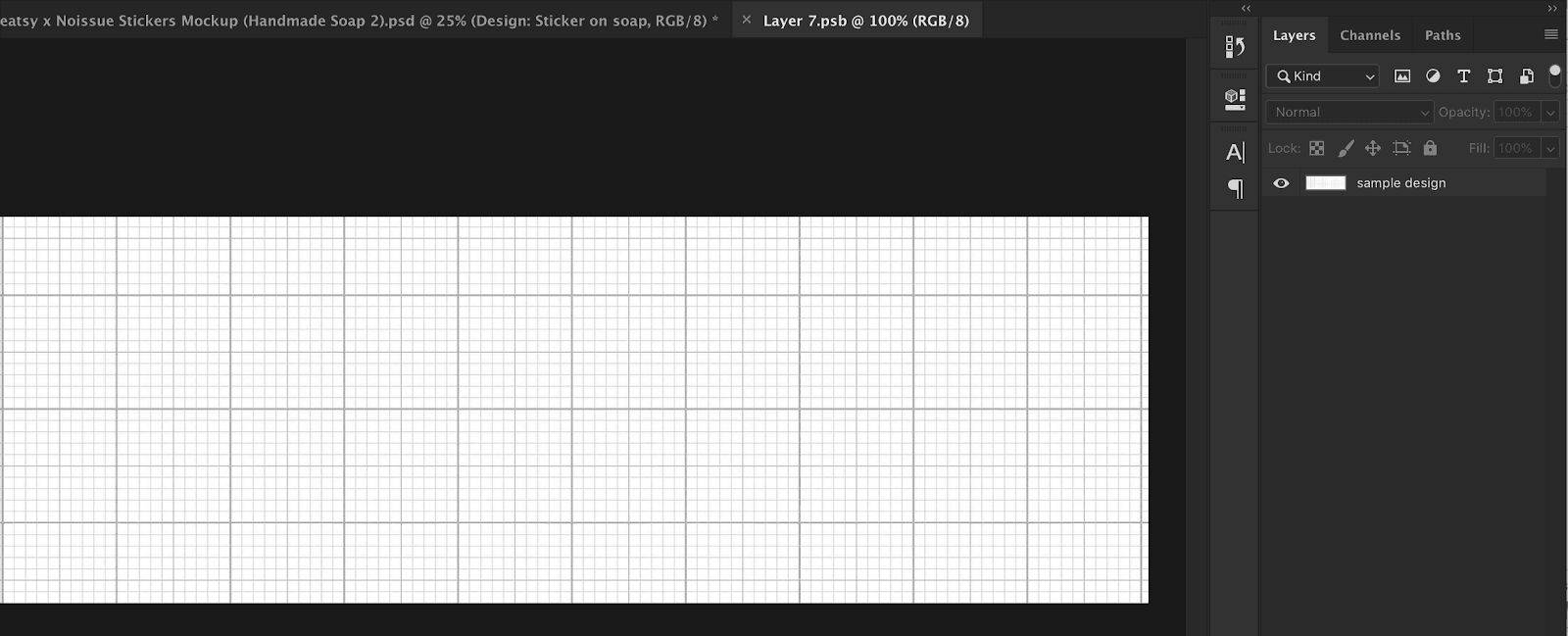Filter layers by pixel layers
1568x636 pixels.
click(x=1402, y=75)
